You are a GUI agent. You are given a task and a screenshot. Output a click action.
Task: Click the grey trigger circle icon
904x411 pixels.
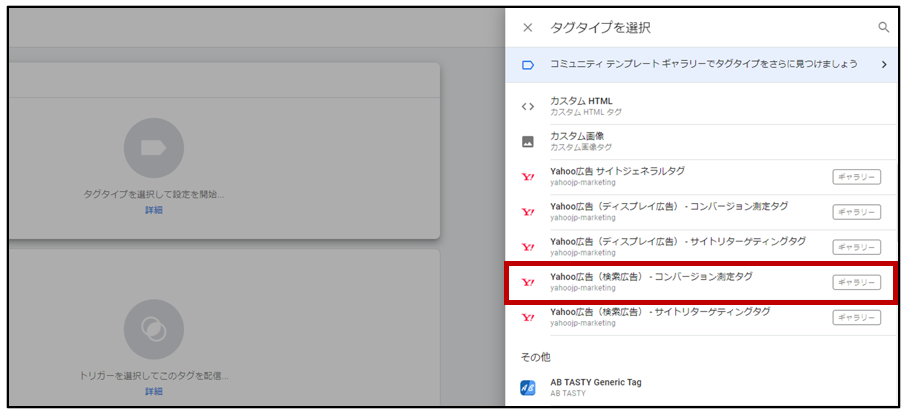pyautogui.click(x=153, y=329)
